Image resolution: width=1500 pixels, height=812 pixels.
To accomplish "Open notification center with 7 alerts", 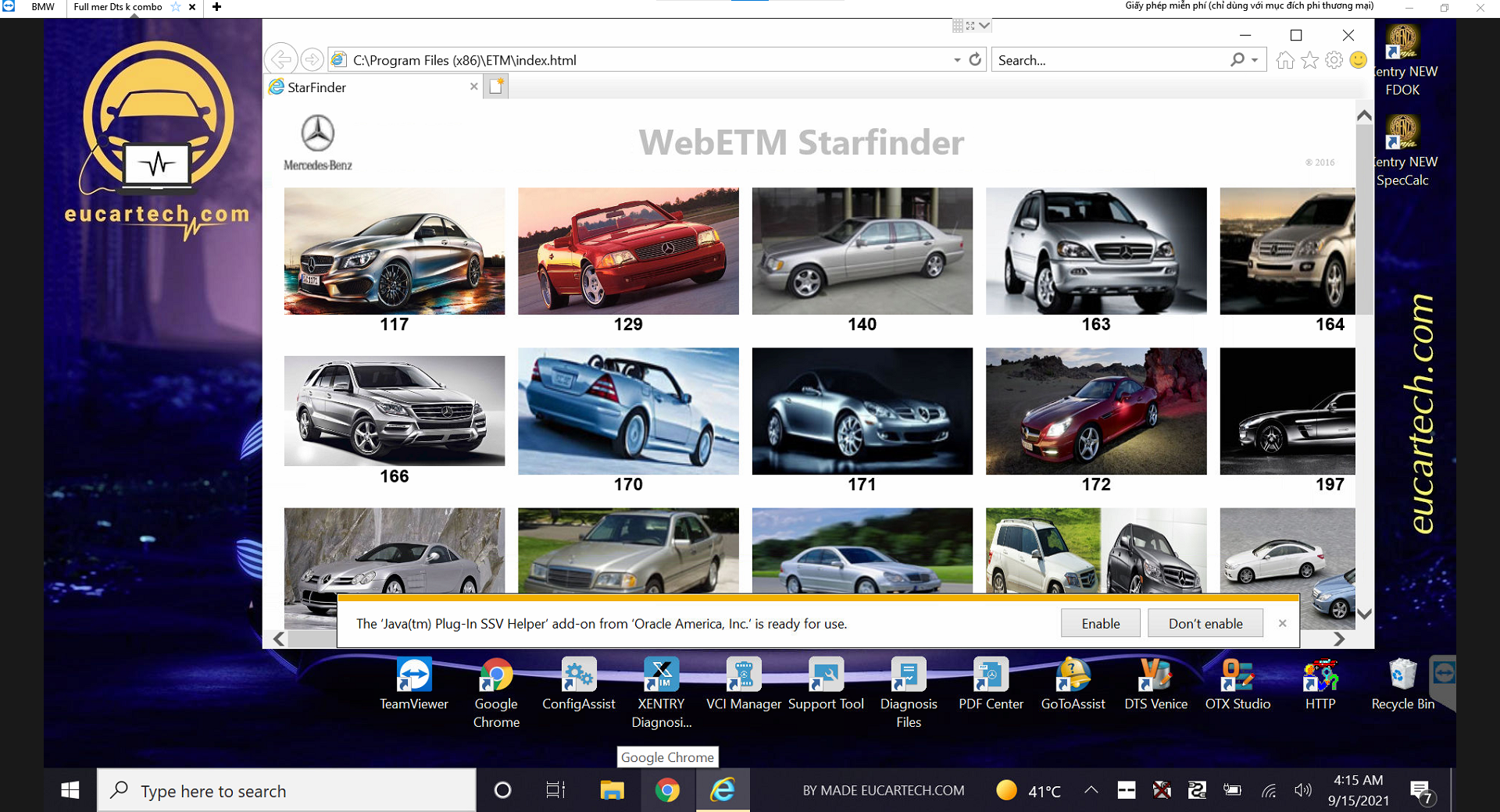I will coord(1421,792).
